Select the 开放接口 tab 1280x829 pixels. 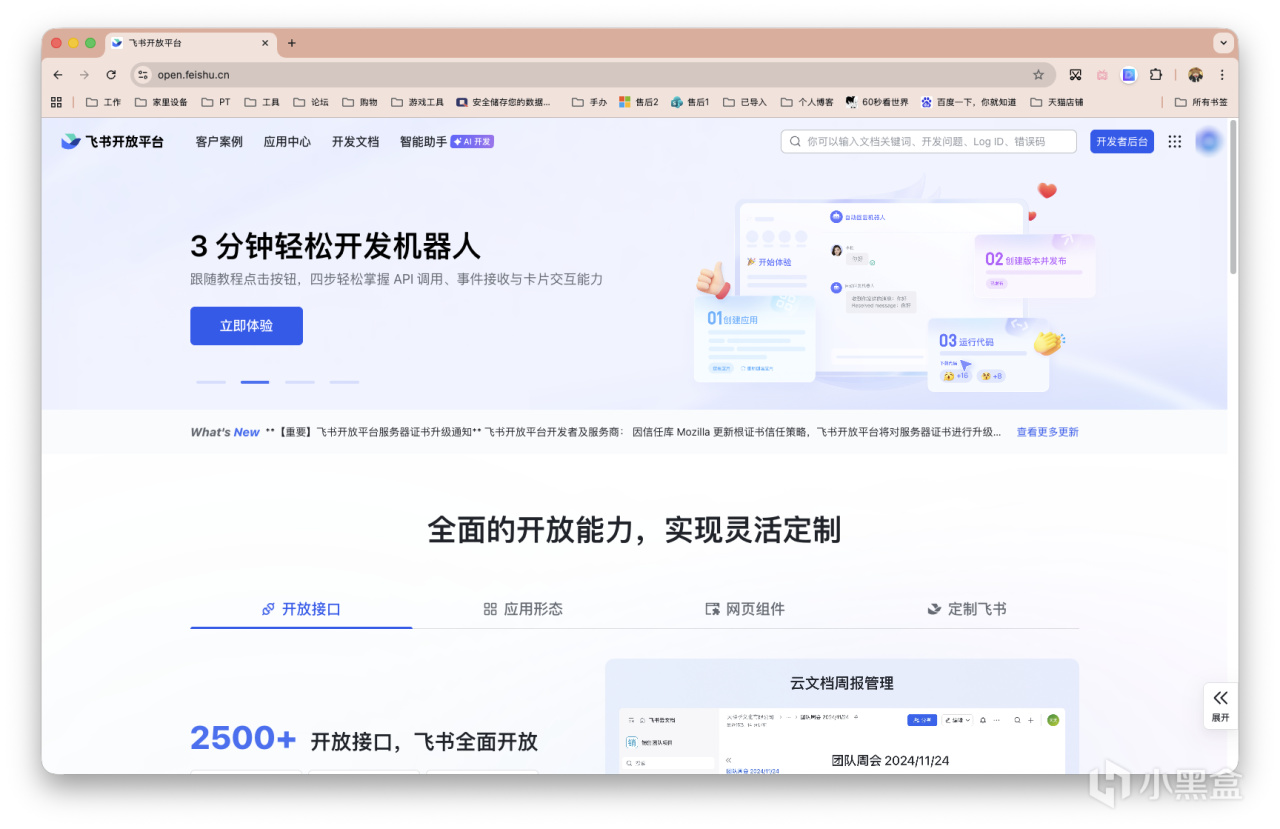(x=301, y=609)
